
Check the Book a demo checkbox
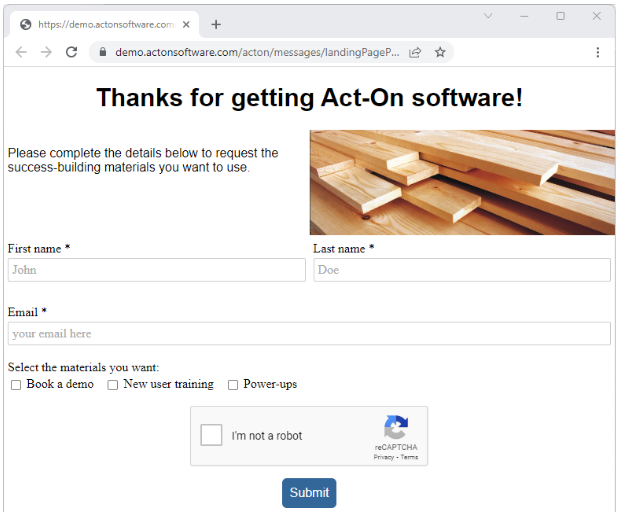(16, 385)
